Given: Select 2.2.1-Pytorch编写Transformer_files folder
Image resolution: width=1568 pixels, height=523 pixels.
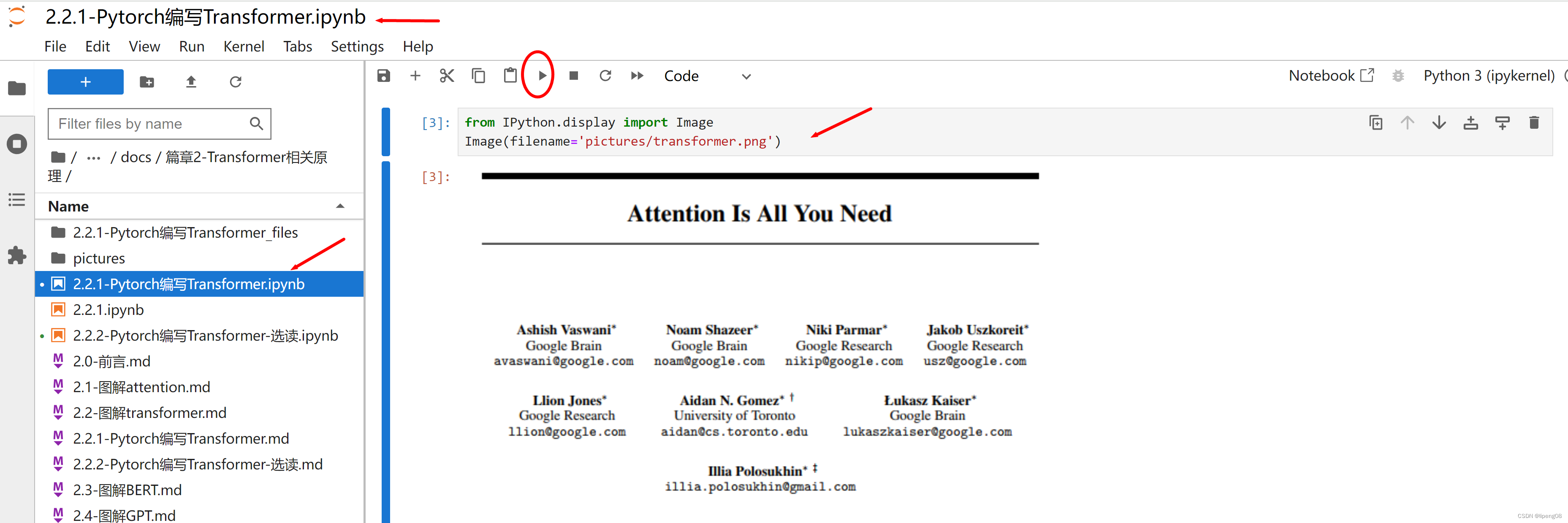Looking at the screenshot, I should pyautogui.click(x=200, y=233).
